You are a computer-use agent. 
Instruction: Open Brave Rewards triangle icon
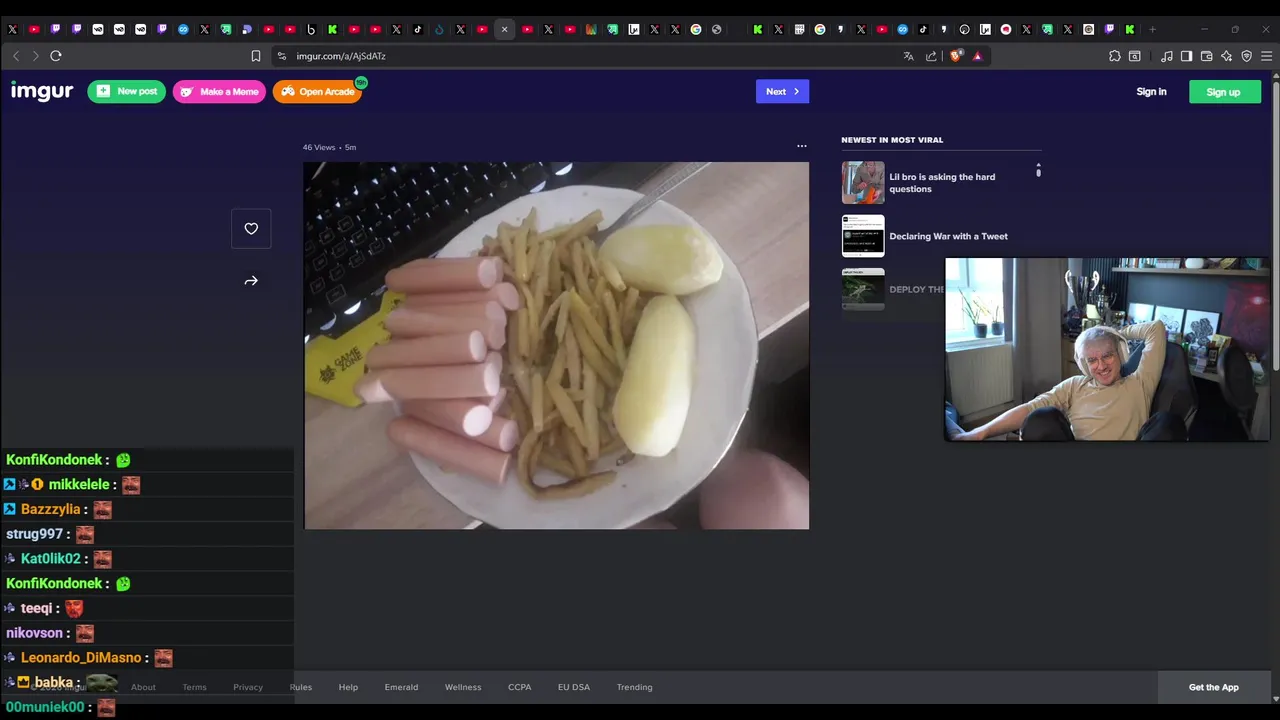(x=977, y=56)
